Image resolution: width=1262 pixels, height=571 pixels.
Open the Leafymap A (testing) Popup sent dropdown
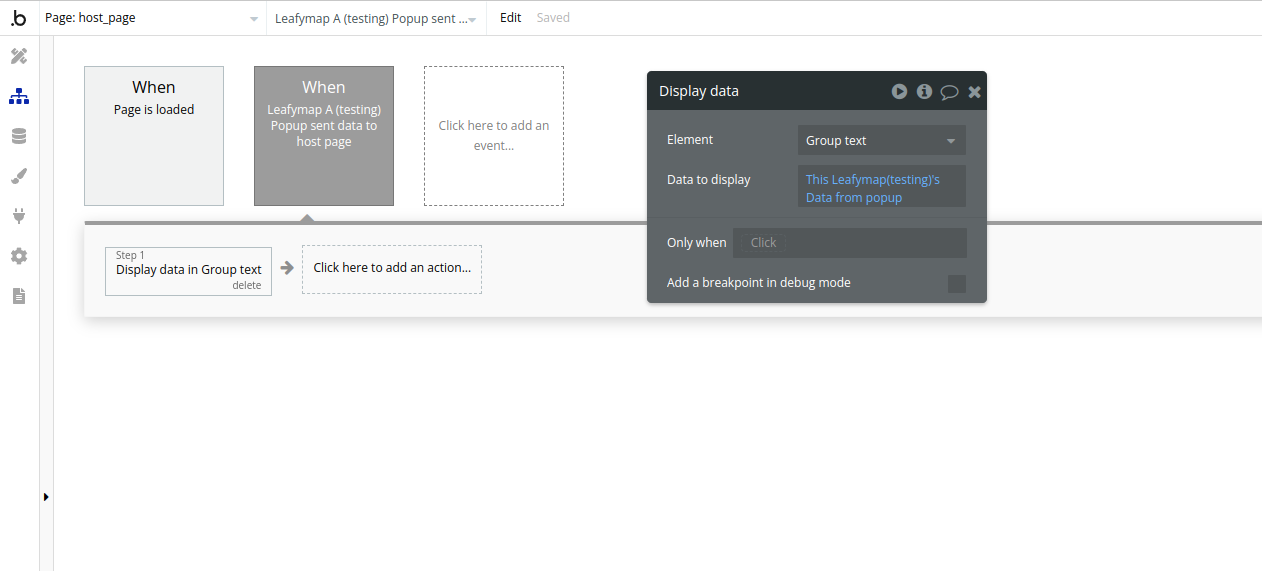(376, 18)
